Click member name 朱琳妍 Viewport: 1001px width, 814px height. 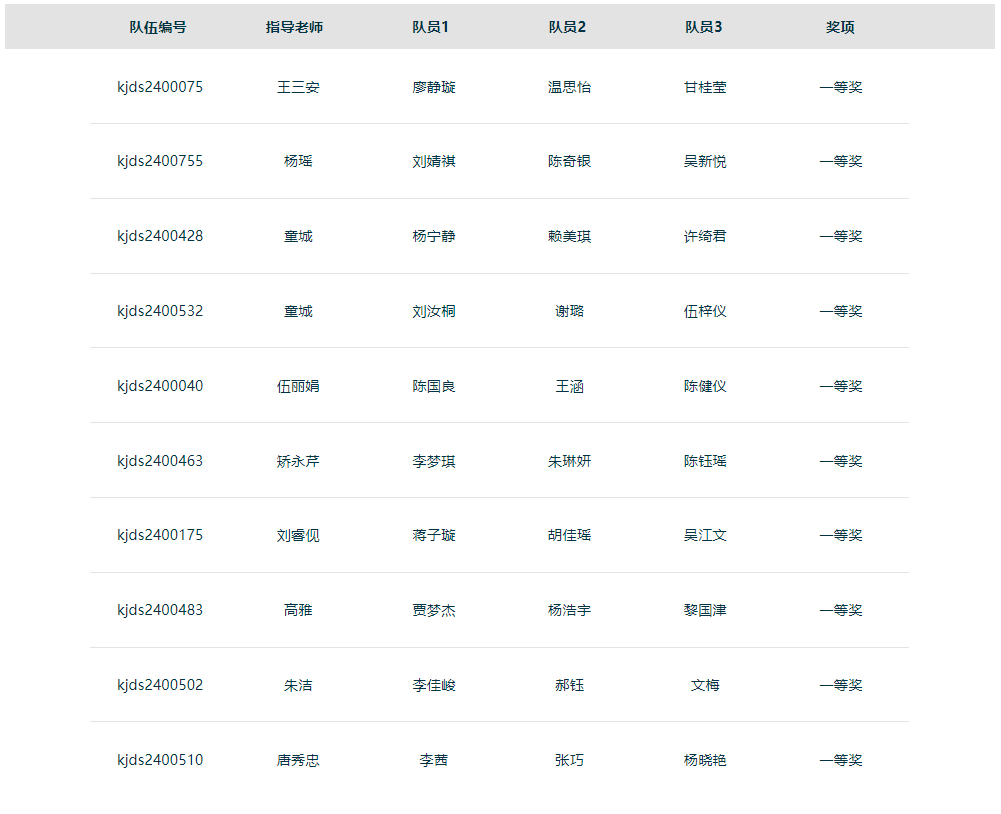click(568, 460)
